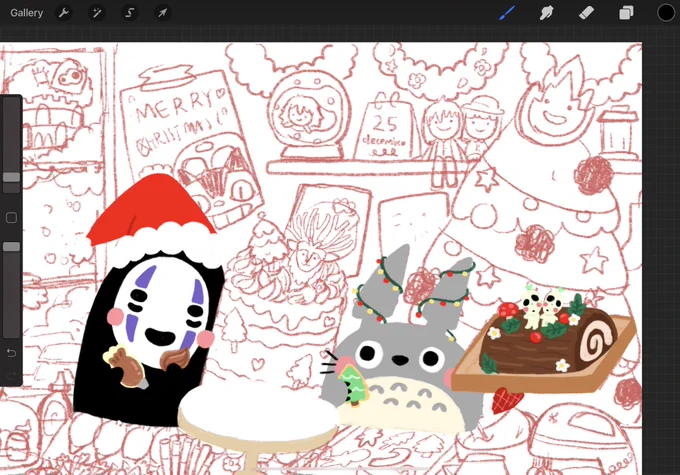
Task: Adjust the brush opacity slider handle
Action: point(11,246)
